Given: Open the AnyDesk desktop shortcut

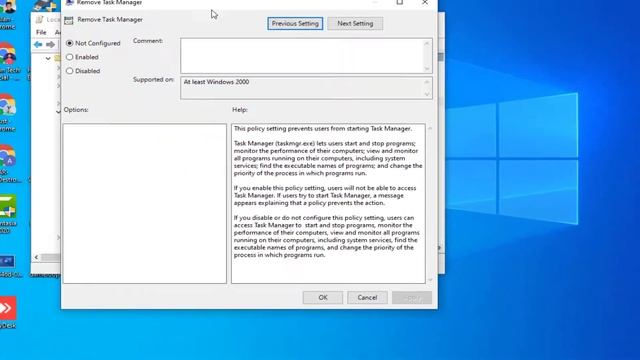Looking at the screenshot, I should coord(8,313).
